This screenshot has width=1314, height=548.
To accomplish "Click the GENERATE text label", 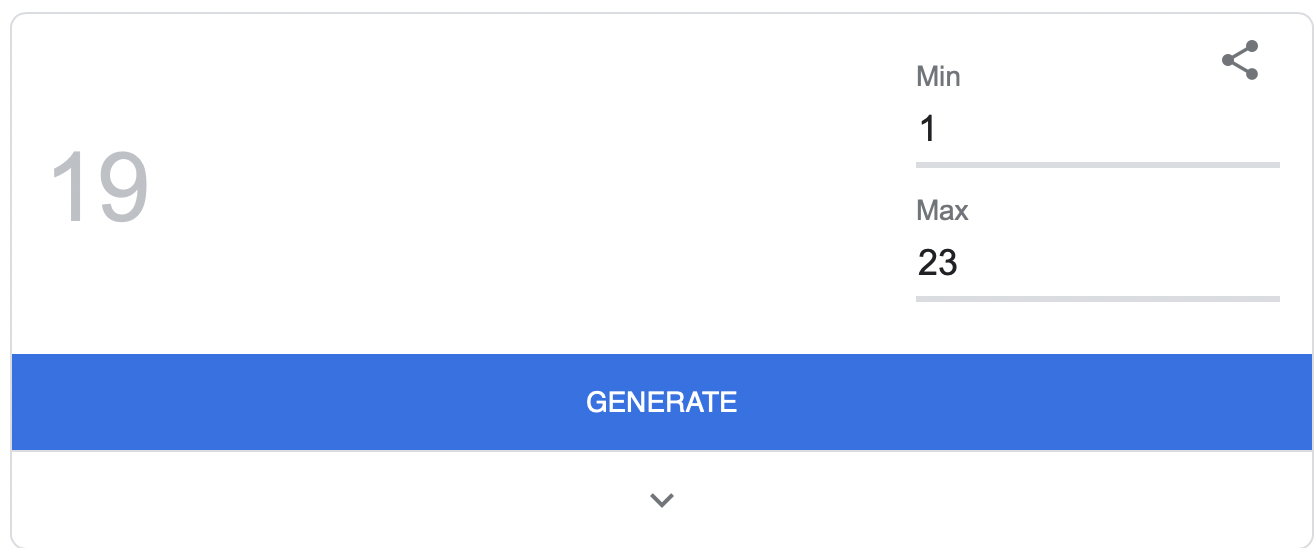I will tap(661, 402).
